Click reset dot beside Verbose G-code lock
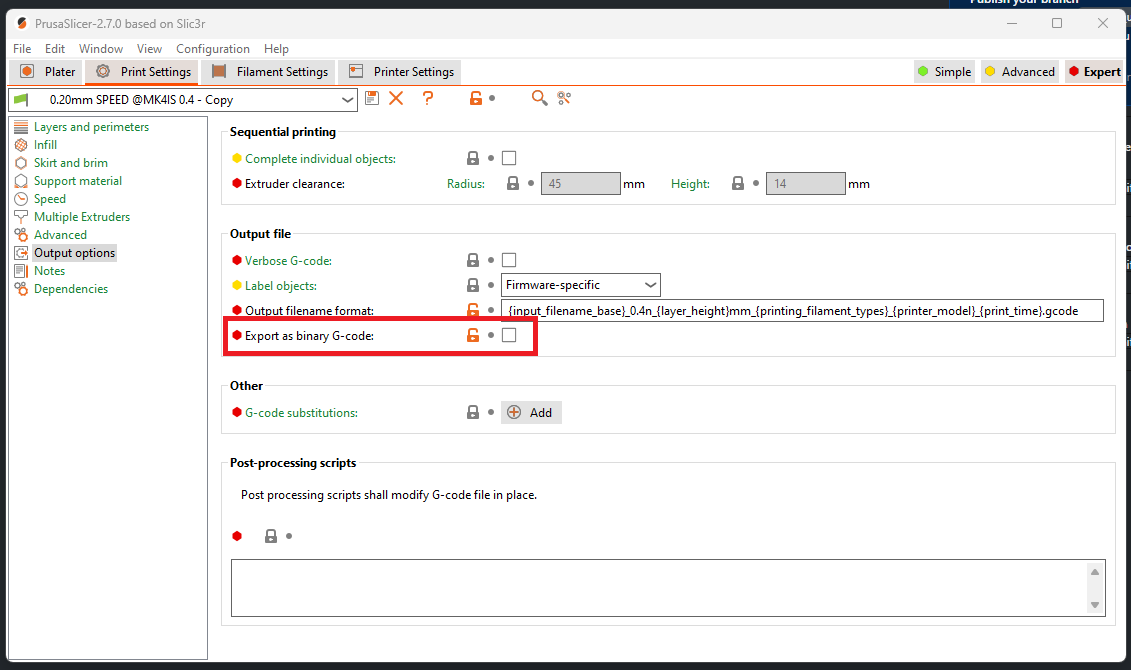The width and height of the screenshot is (1131, 670). tap(491, 260)
